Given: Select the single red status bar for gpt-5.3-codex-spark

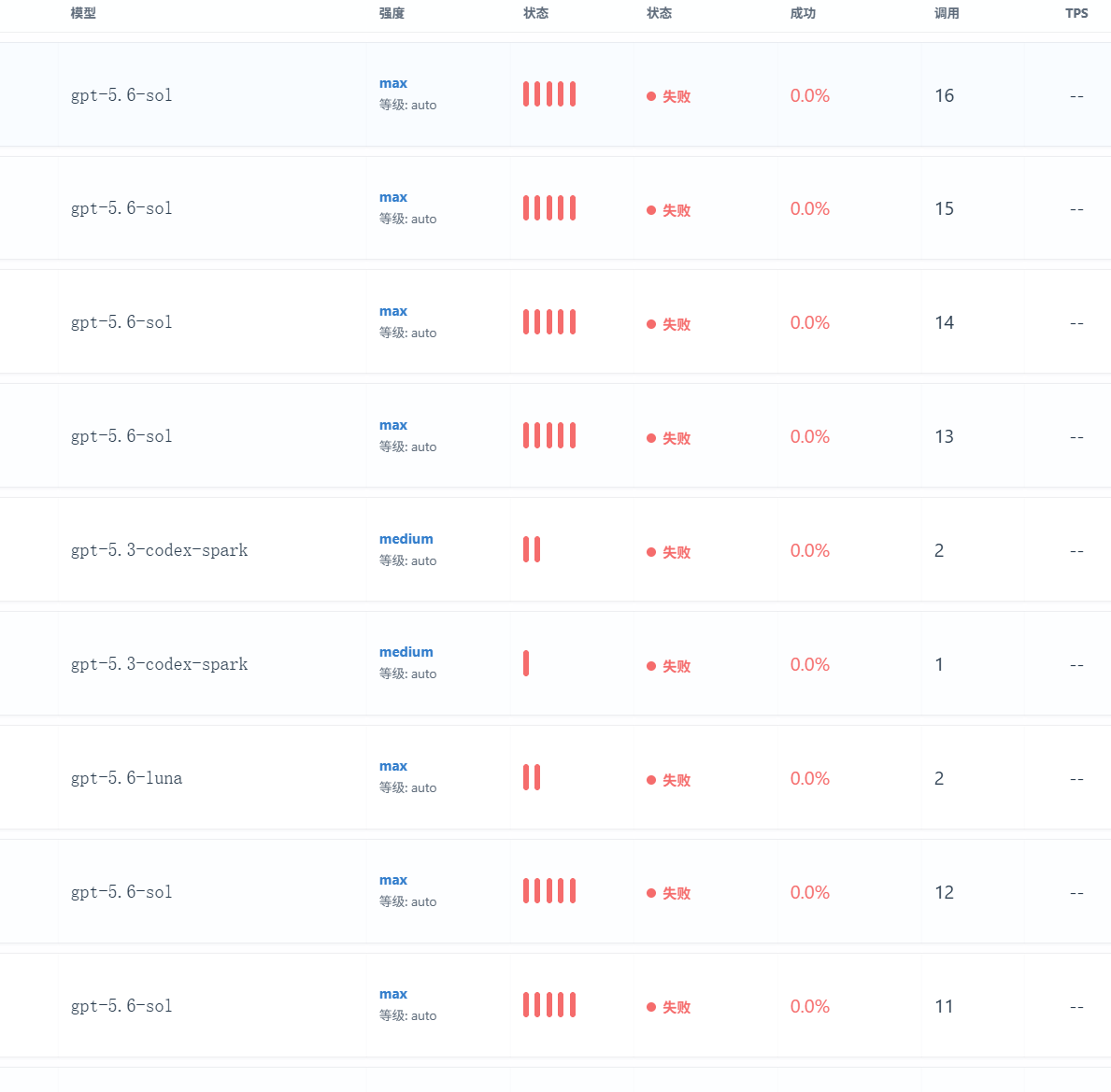Looking at the screenshot, I should (526, 663).
